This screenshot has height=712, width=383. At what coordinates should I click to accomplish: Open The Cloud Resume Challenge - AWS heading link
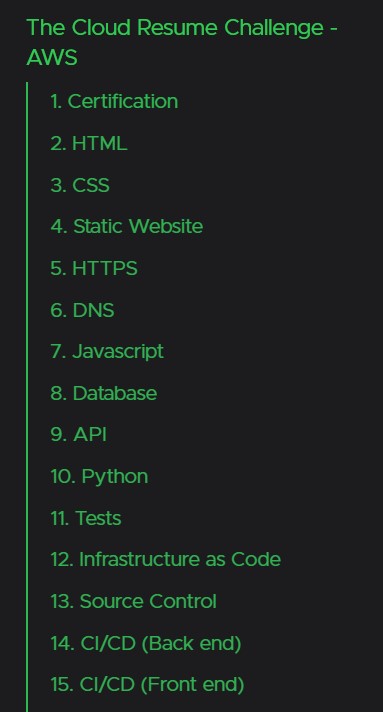pos(182,43)
